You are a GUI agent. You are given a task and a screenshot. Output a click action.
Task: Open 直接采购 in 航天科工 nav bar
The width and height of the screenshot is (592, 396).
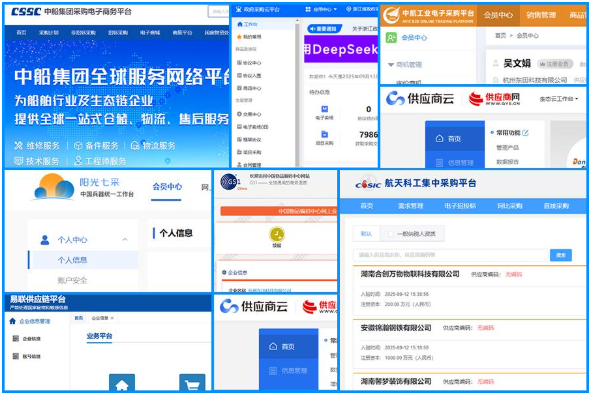point(556,206)
